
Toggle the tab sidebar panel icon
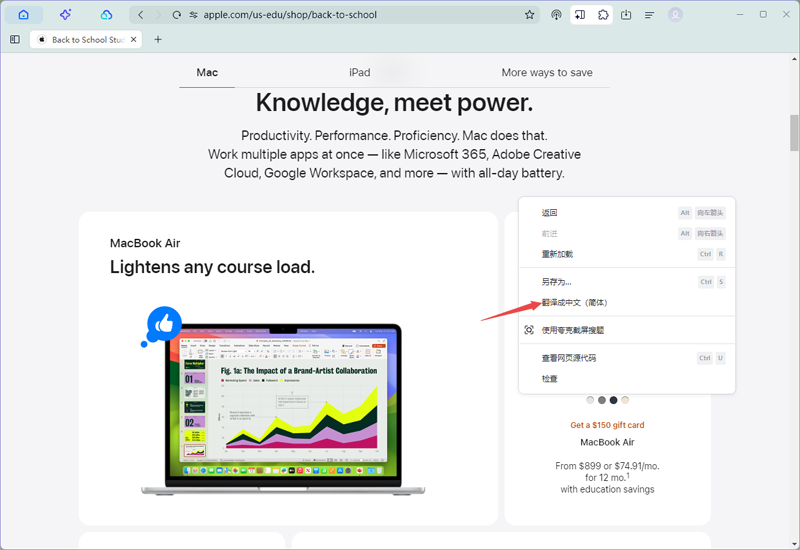(15, 39)
